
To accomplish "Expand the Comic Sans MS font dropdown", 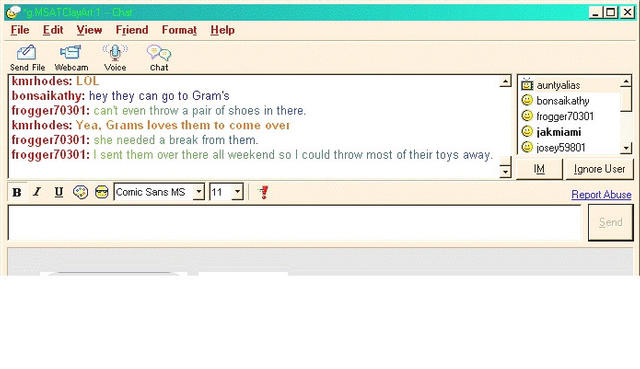I will point(199,191).
